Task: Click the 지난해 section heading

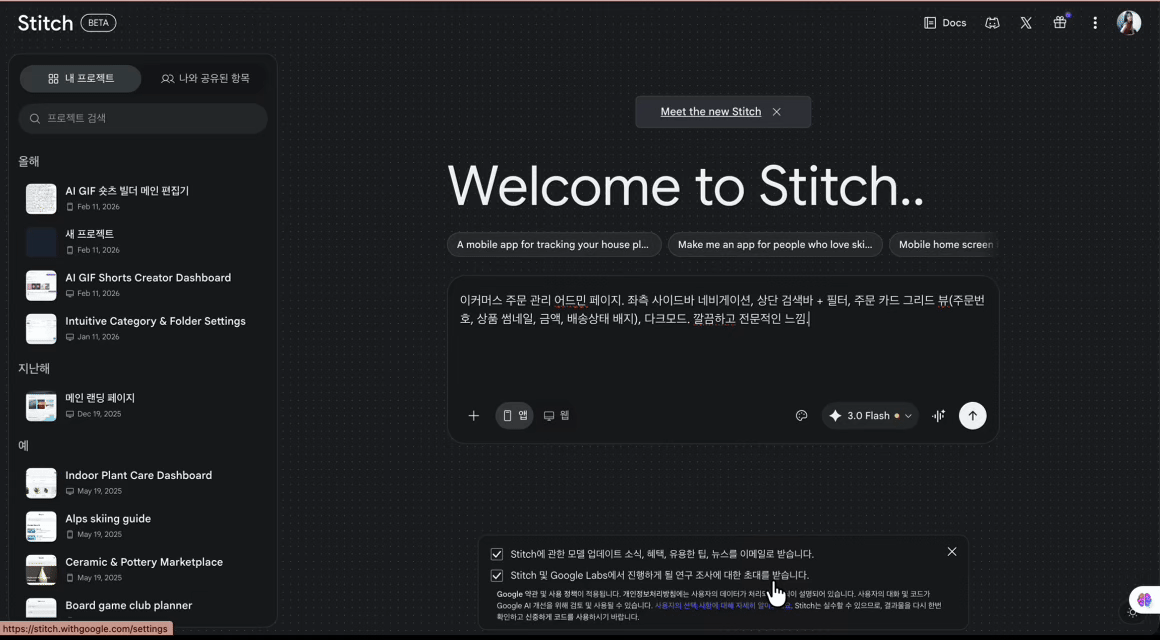Action: click(x=34, y=368)
